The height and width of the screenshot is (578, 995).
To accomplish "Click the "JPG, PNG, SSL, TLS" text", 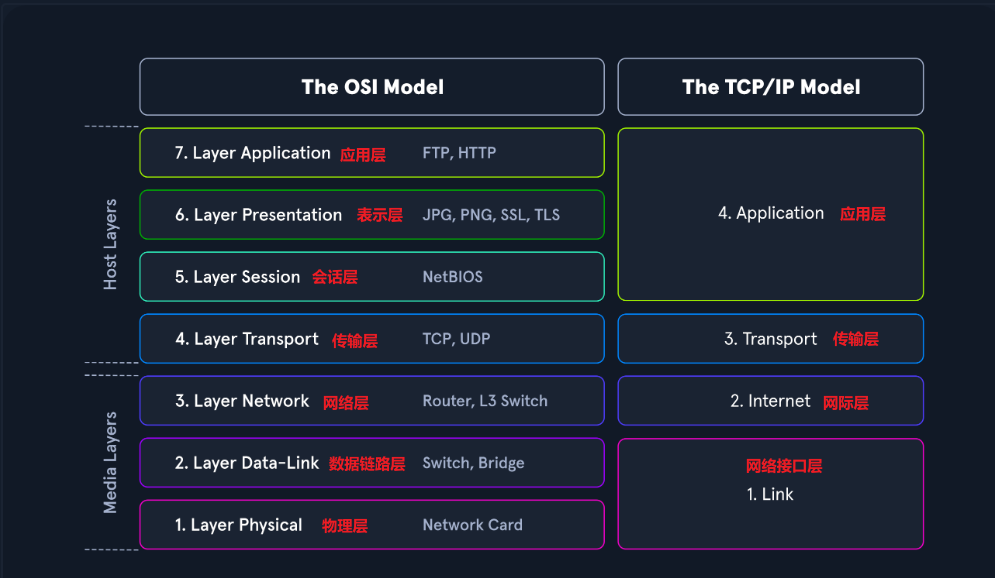I will (x=491, y=215).
